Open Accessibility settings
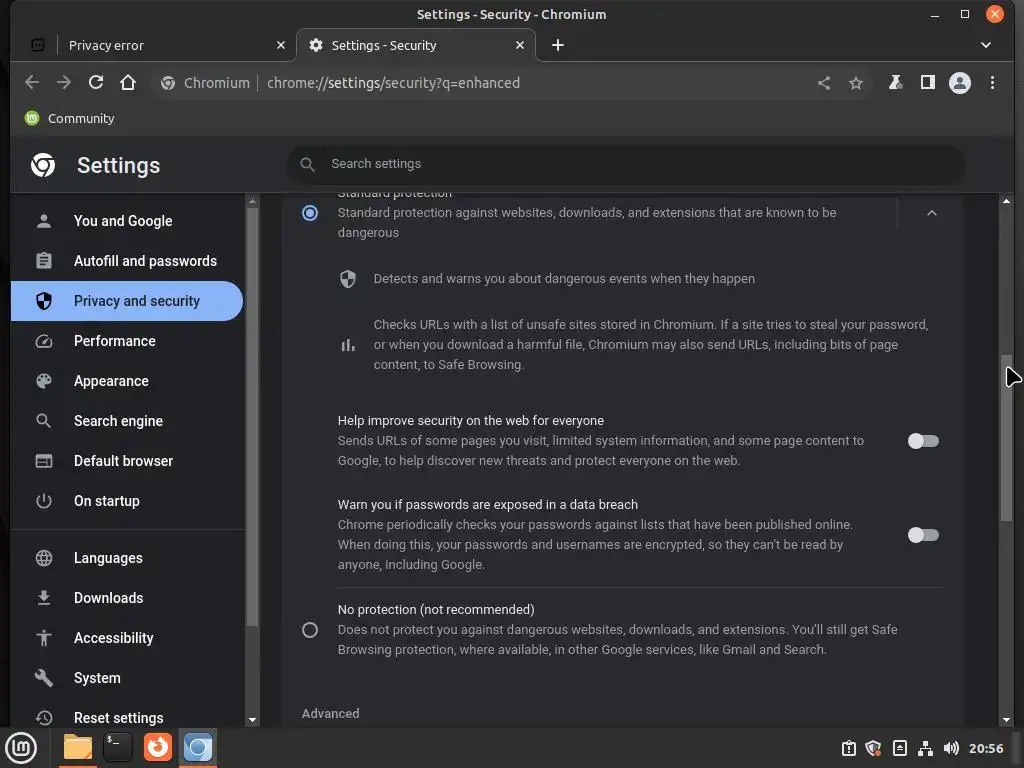 point(127,638)
